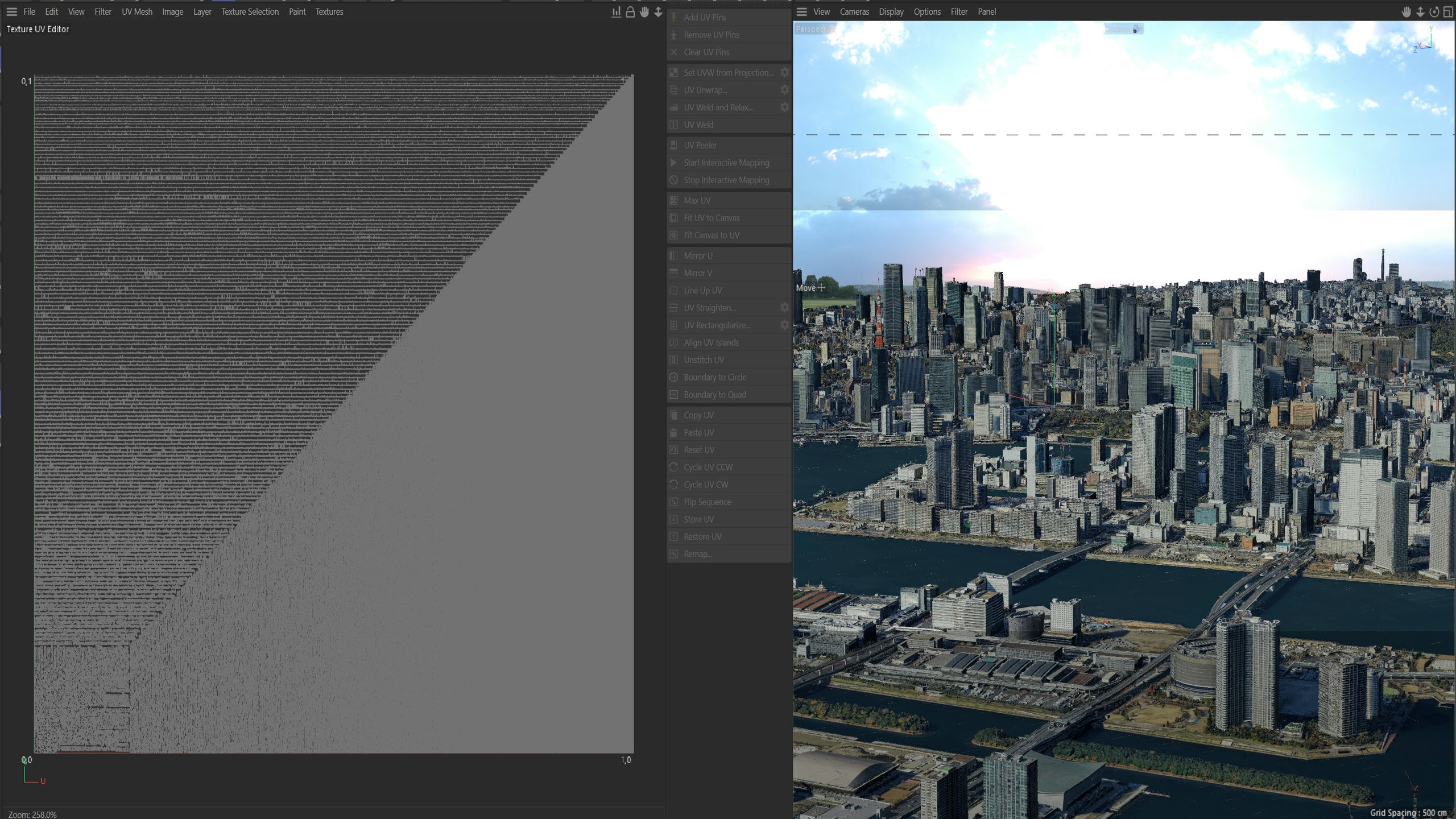Image resolution: width=1456 pixels, height=819 pixels.
Task: Click histogram icon in UV editor header
Action: (616, 11)
